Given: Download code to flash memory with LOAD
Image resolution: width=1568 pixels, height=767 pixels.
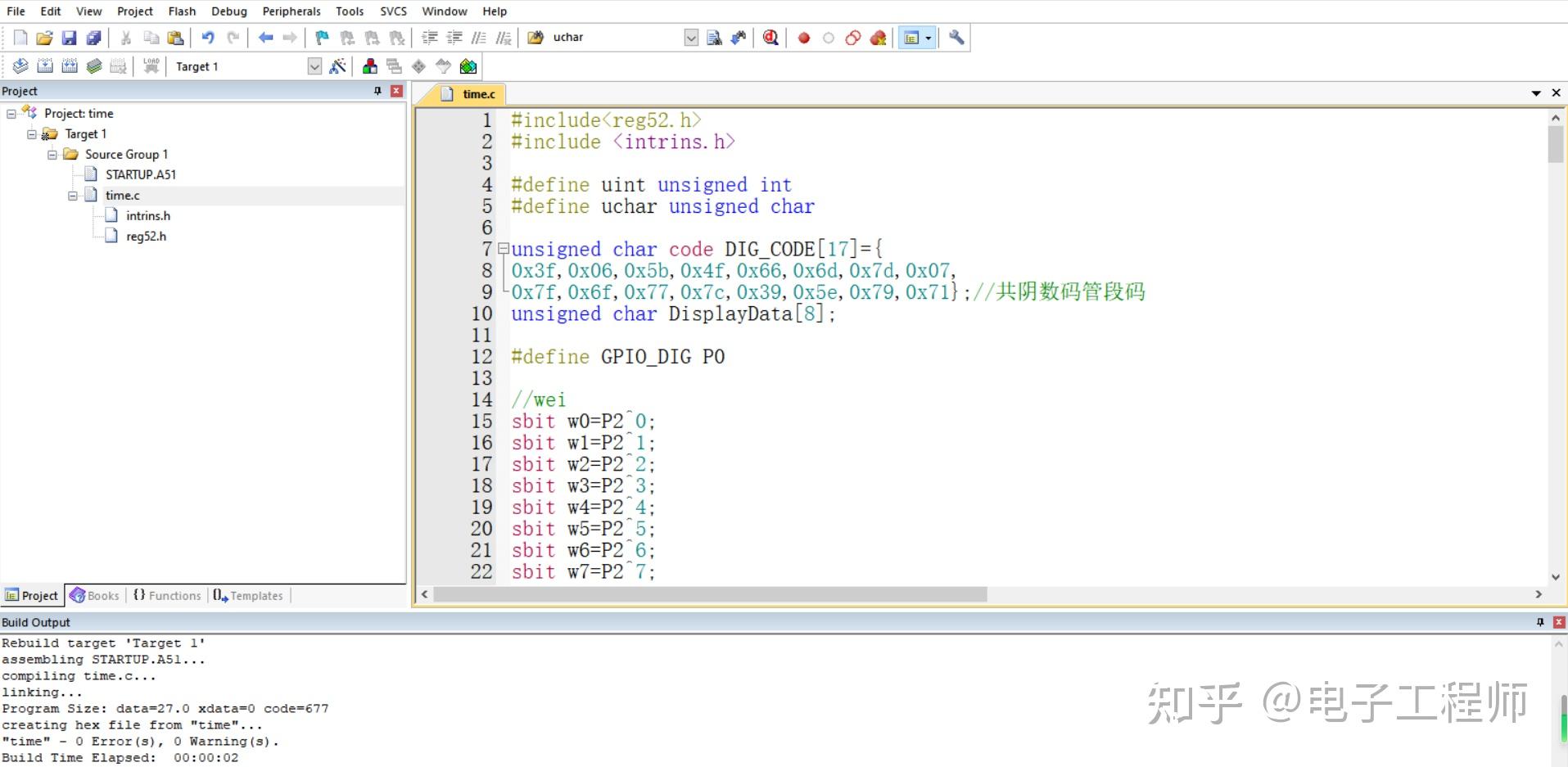Looking at the screenshot, I should pyautogui.click(x=151, y=66).
